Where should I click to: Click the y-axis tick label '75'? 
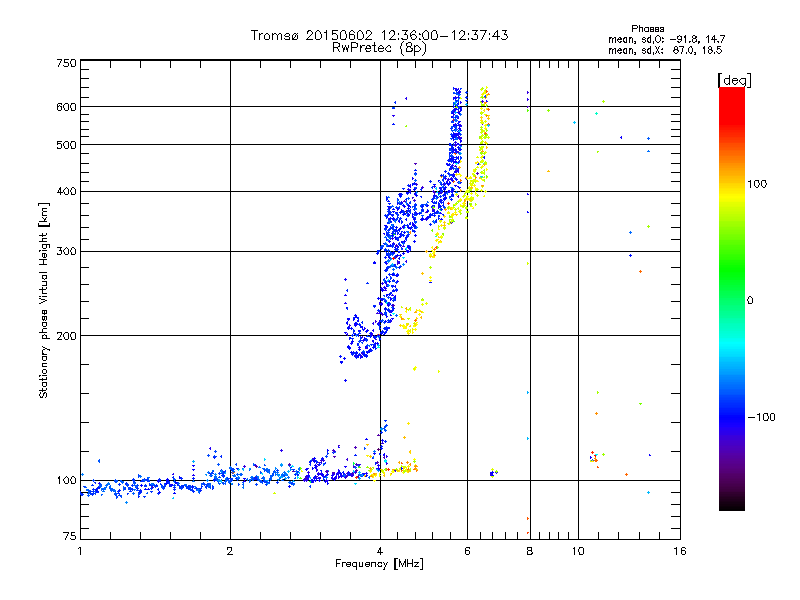point(70,536)
